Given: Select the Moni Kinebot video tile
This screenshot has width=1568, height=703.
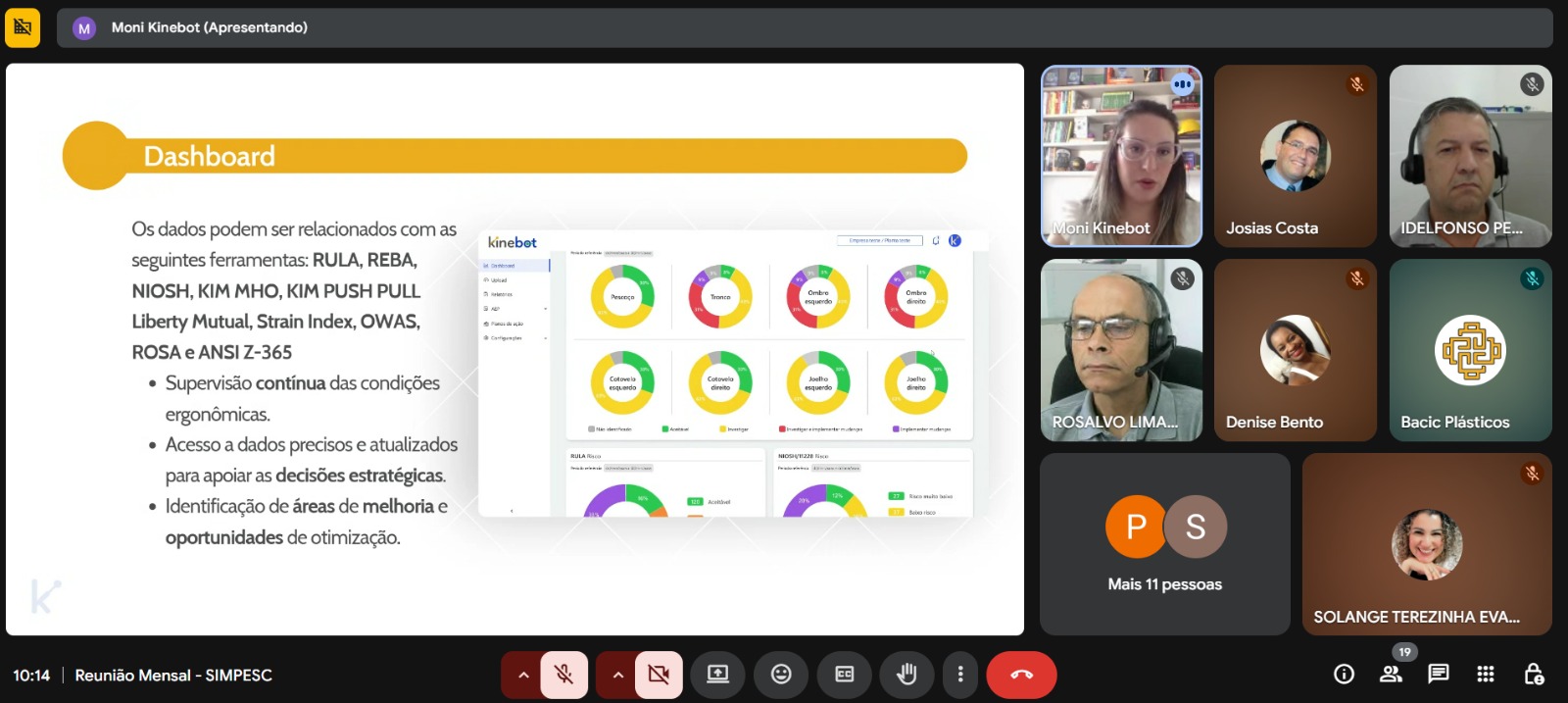Looking at the screenshot, I should tap(1121, 156).
